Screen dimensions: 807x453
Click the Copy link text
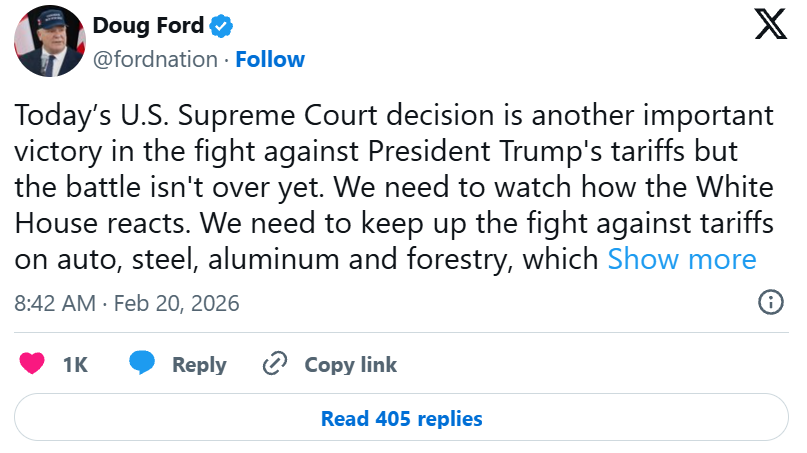(350, 365)
